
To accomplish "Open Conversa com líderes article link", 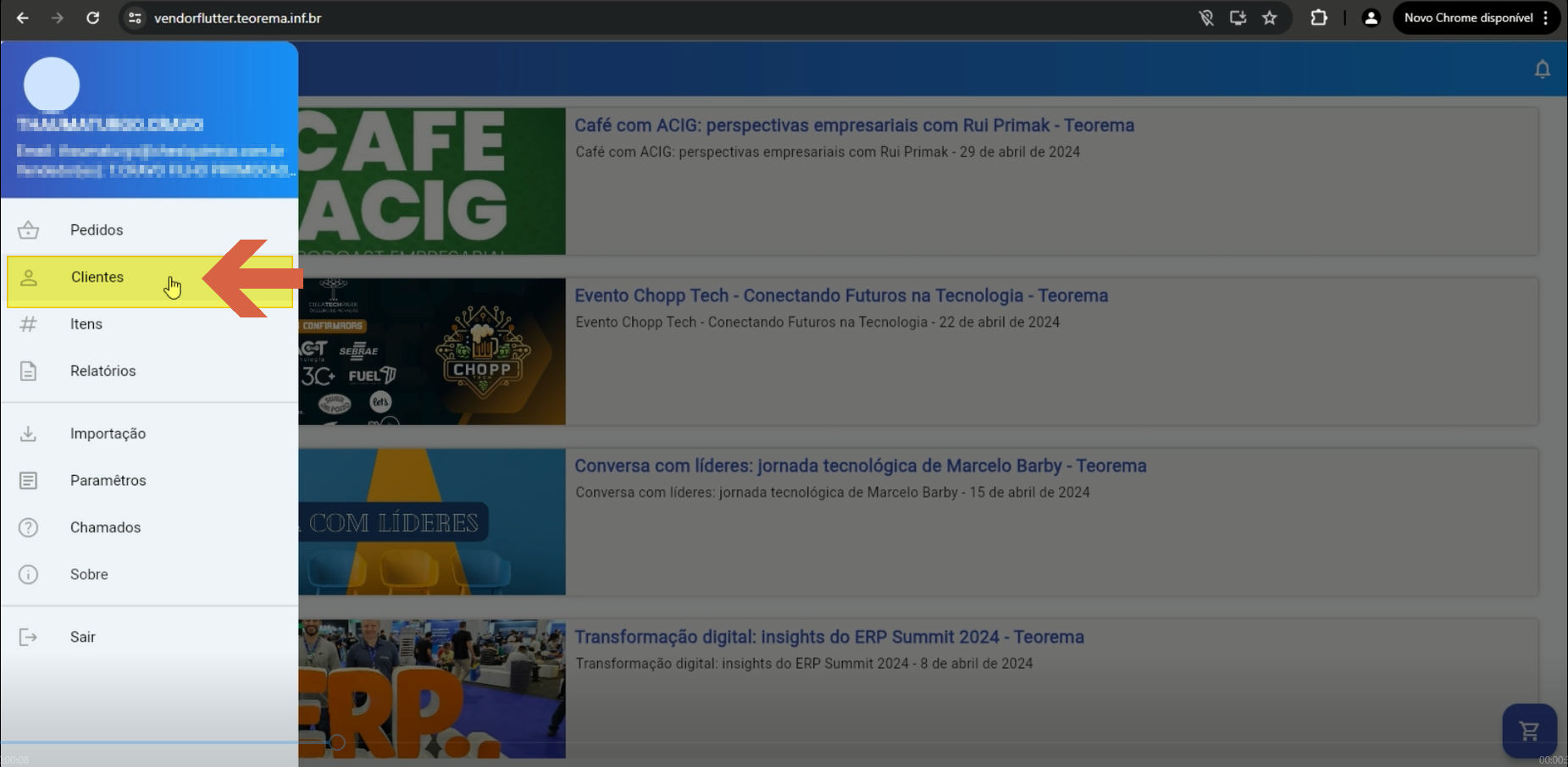I will [860, 466].
